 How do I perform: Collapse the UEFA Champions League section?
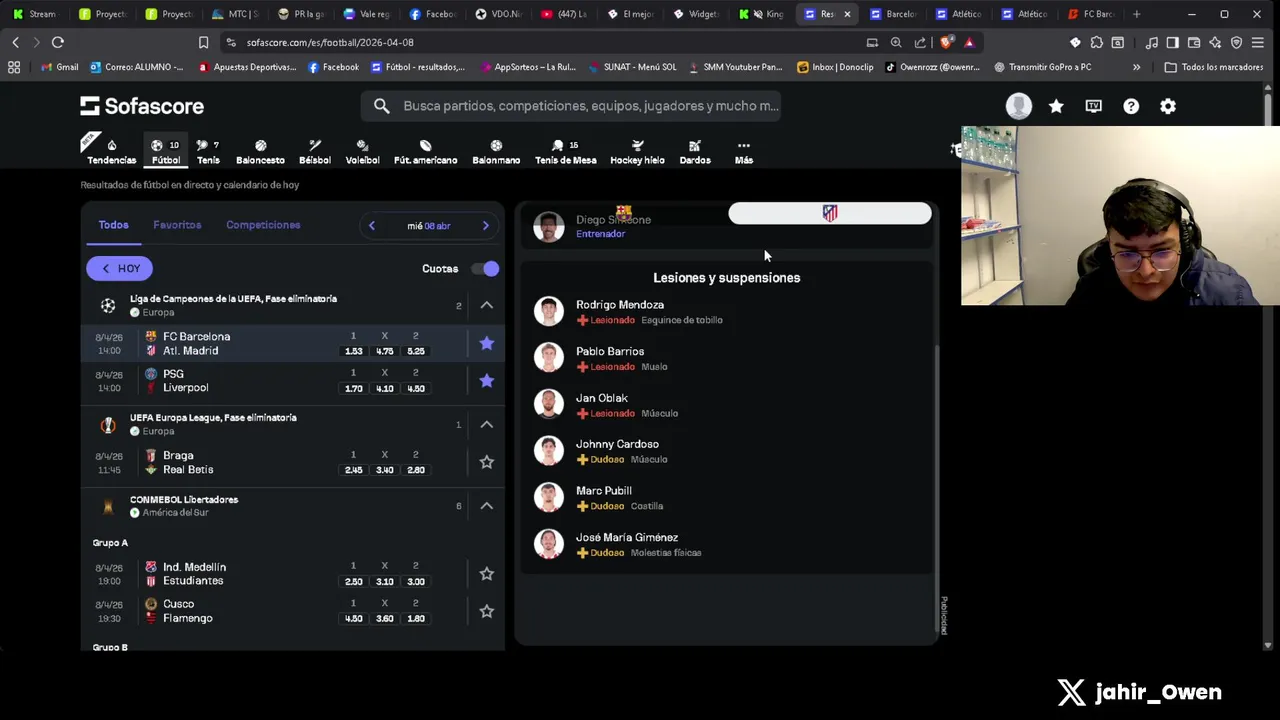pyautogui.click(x=486, y=305)
